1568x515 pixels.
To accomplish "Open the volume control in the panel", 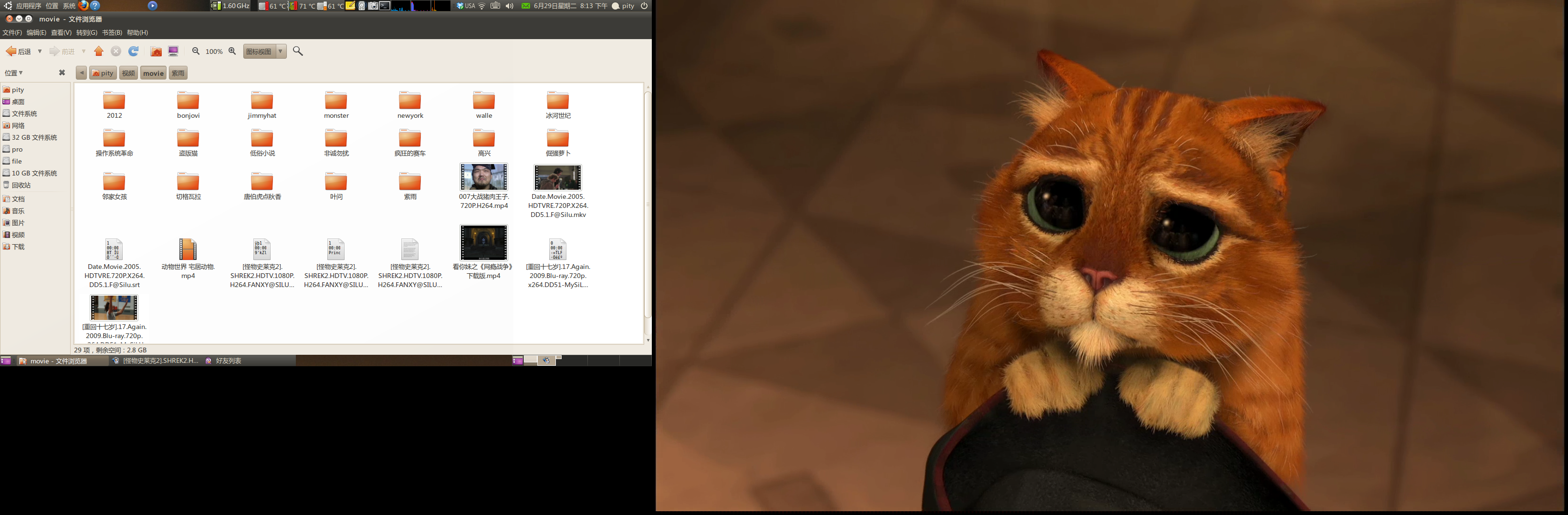I will (510, 6).
